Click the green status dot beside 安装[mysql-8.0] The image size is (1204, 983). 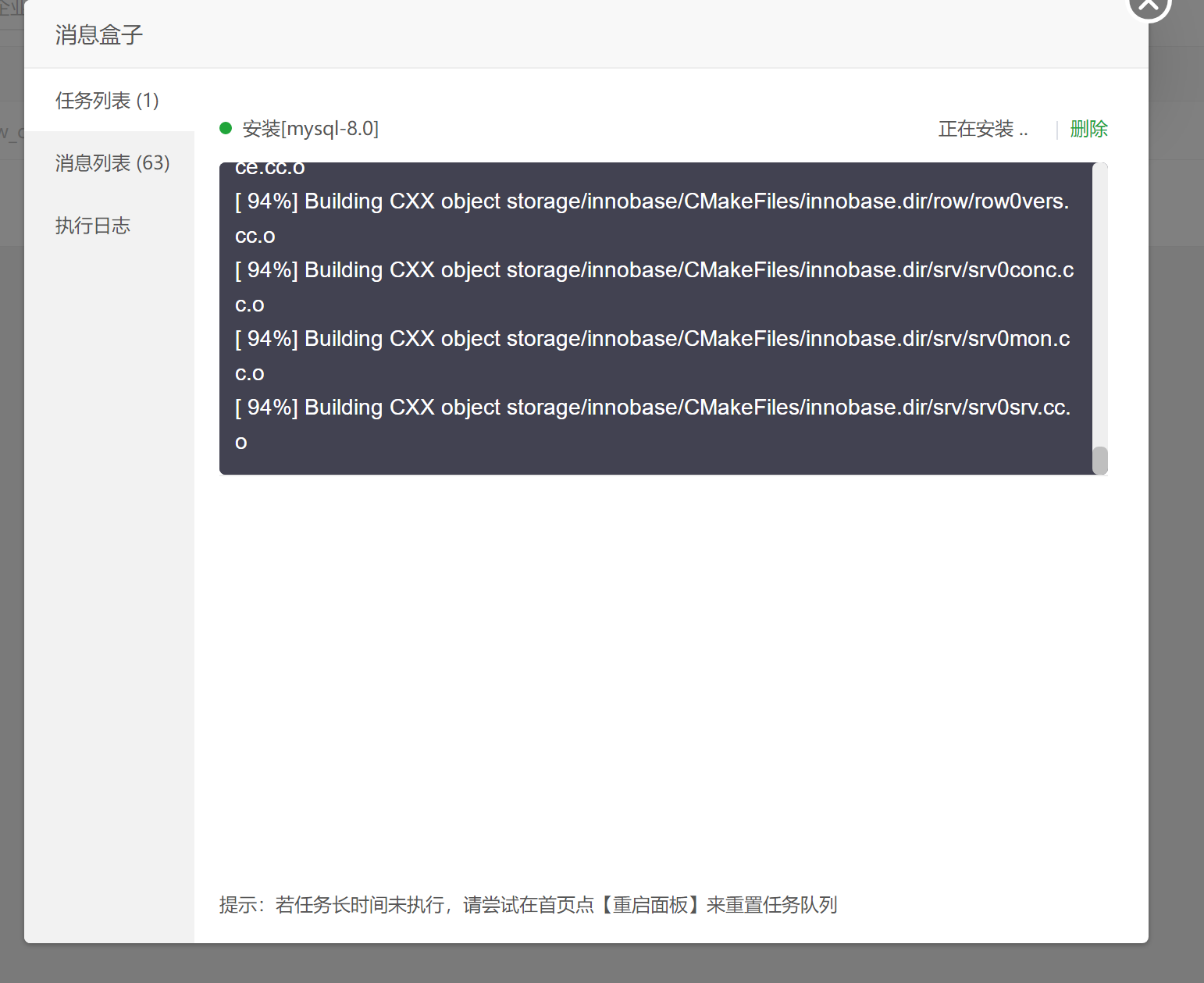(226, 128)
